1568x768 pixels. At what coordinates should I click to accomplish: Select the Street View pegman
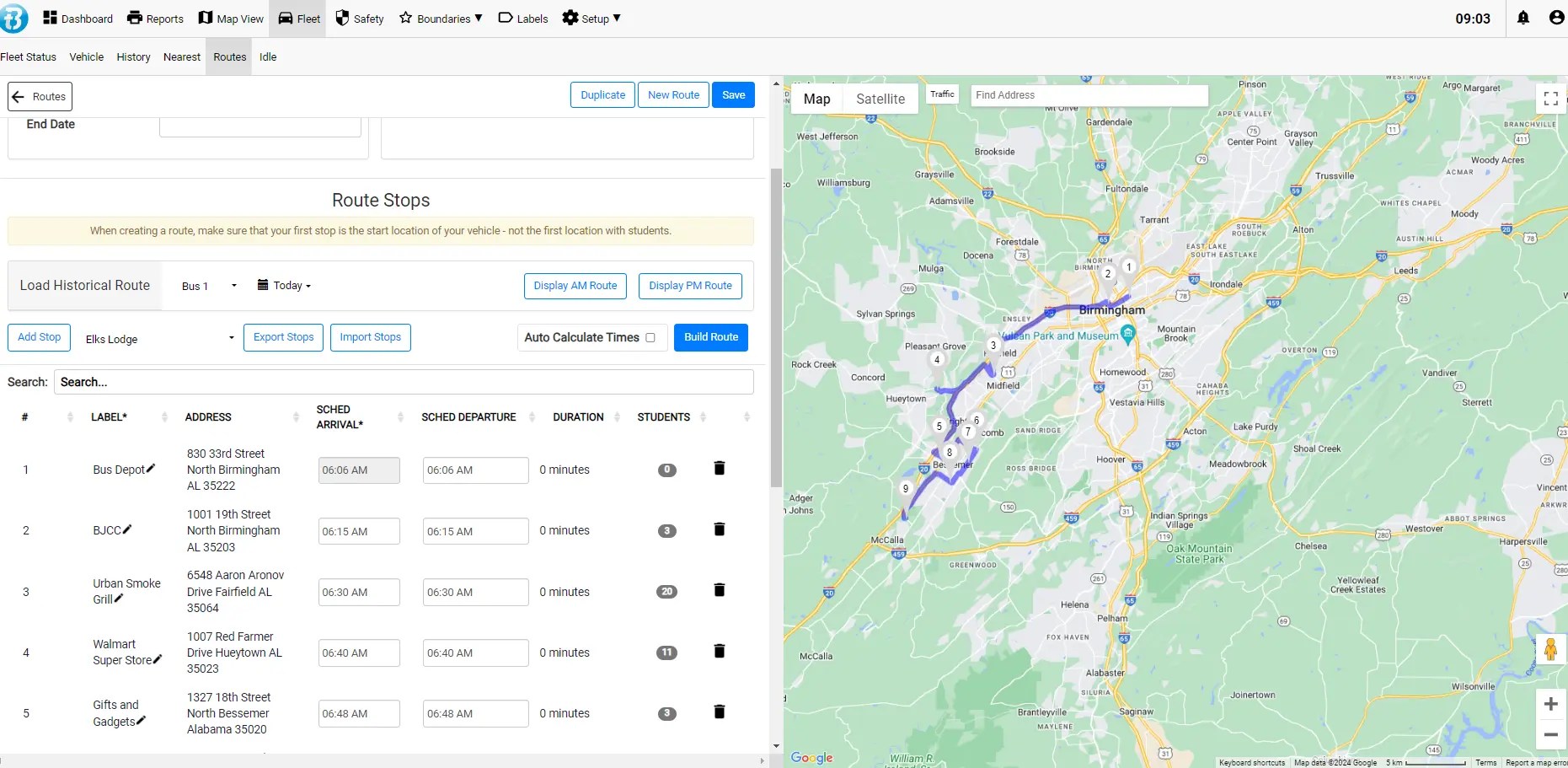coord(1550,649)
